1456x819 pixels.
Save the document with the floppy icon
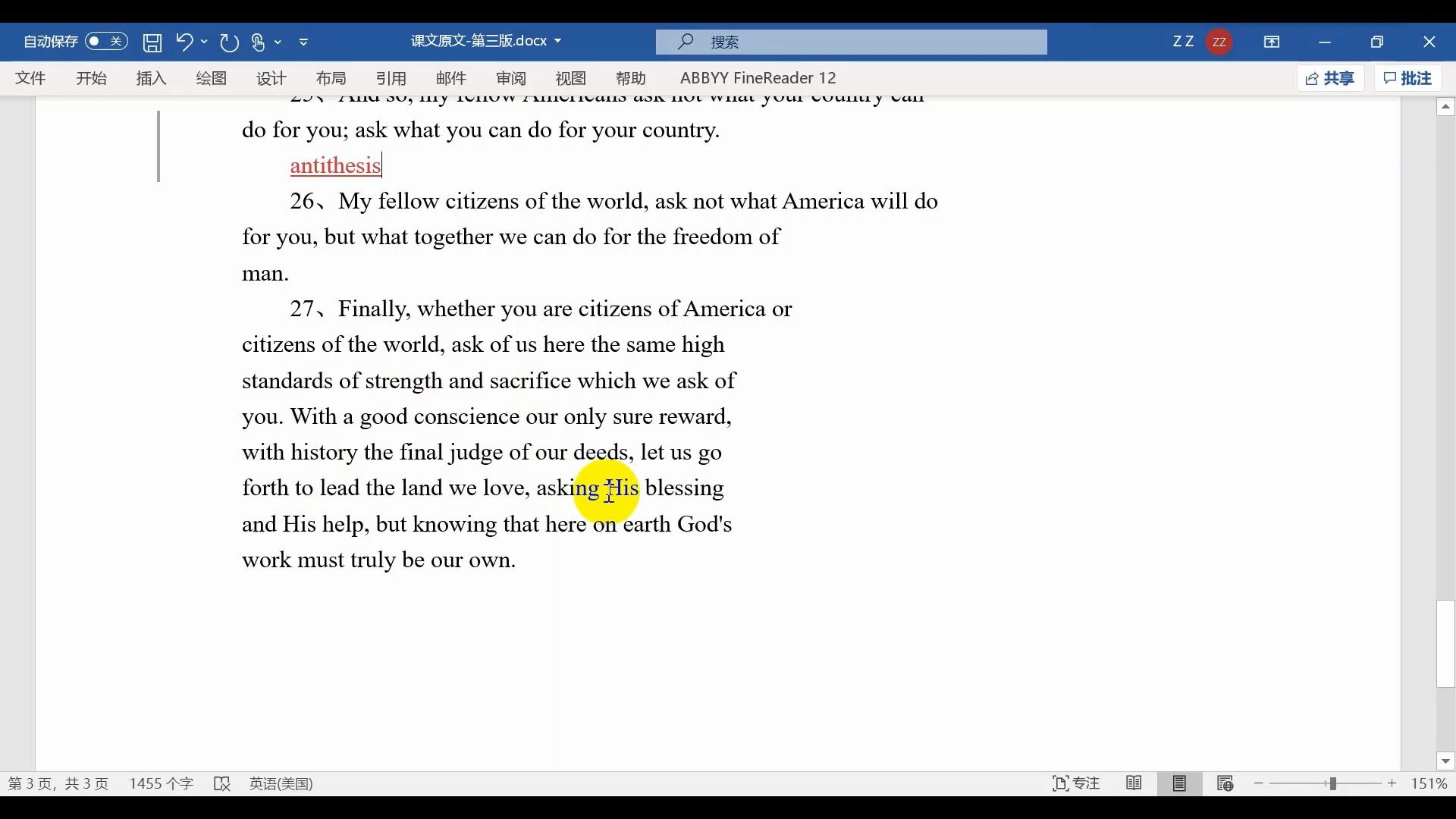[x=152, y=42]
